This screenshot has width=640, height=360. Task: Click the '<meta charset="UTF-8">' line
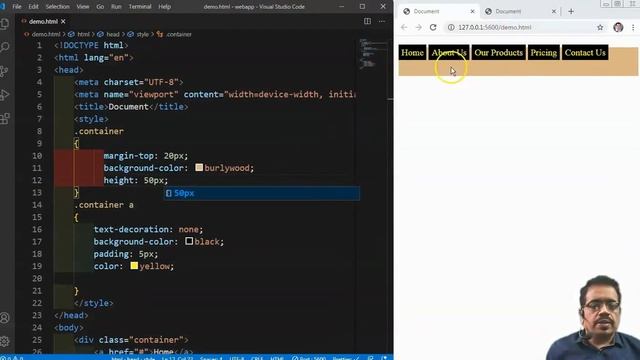[129, 82]
